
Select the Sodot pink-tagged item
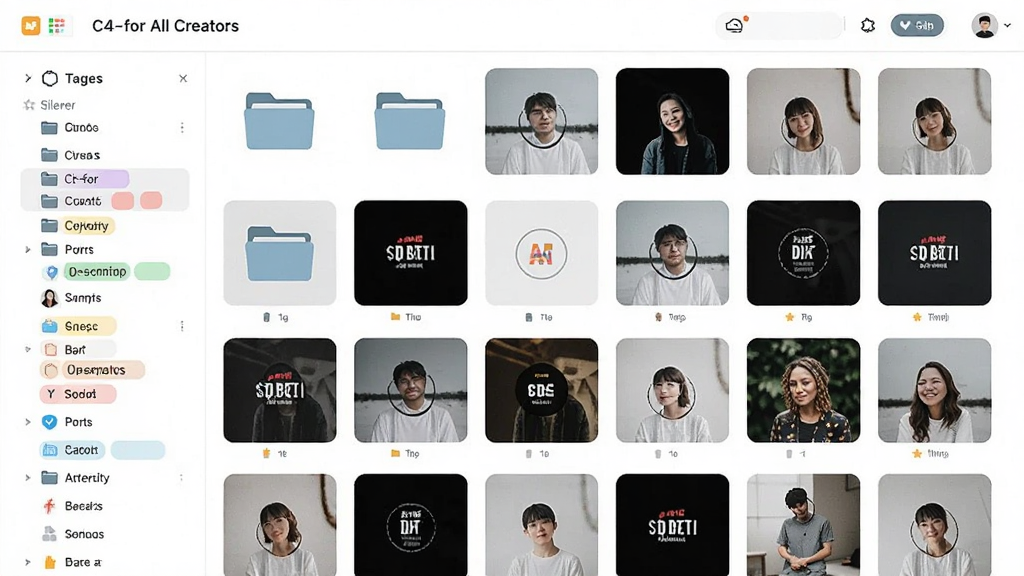pos(78,394)
